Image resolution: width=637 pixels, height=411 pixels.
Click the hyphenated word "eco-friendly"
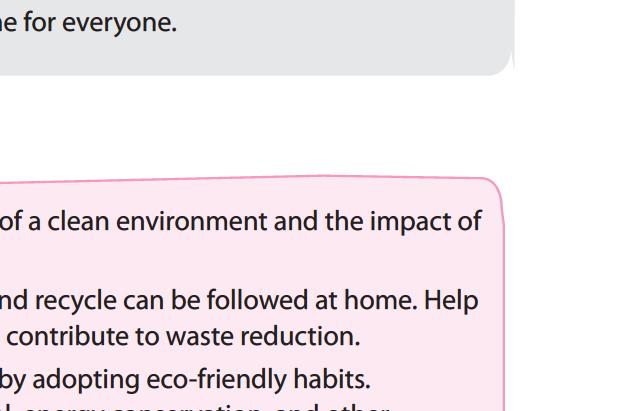tap(217, 380)
